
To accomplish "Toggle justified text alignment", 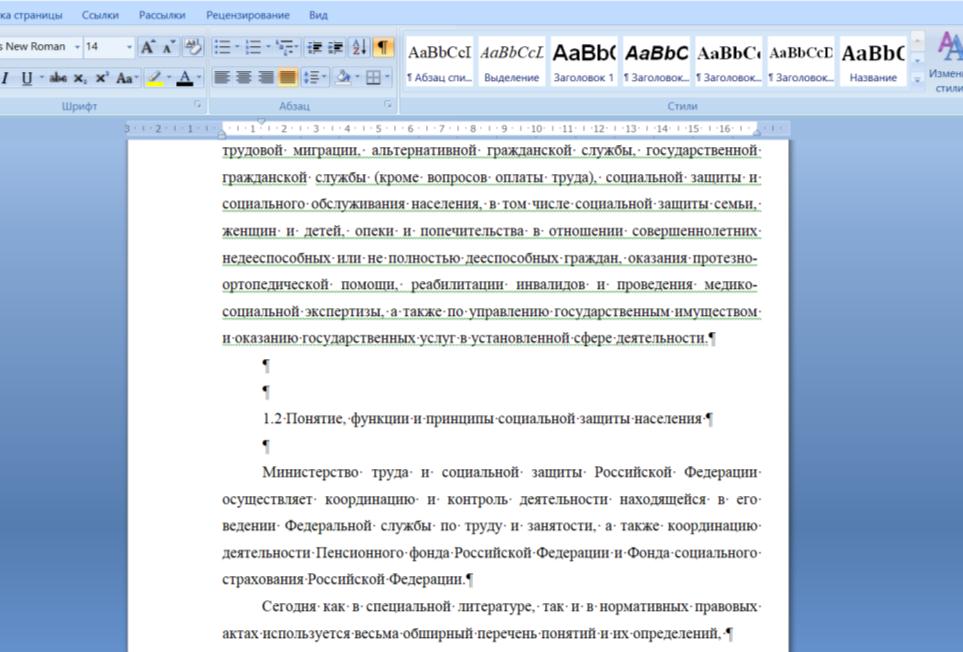I will pos(287,78).
